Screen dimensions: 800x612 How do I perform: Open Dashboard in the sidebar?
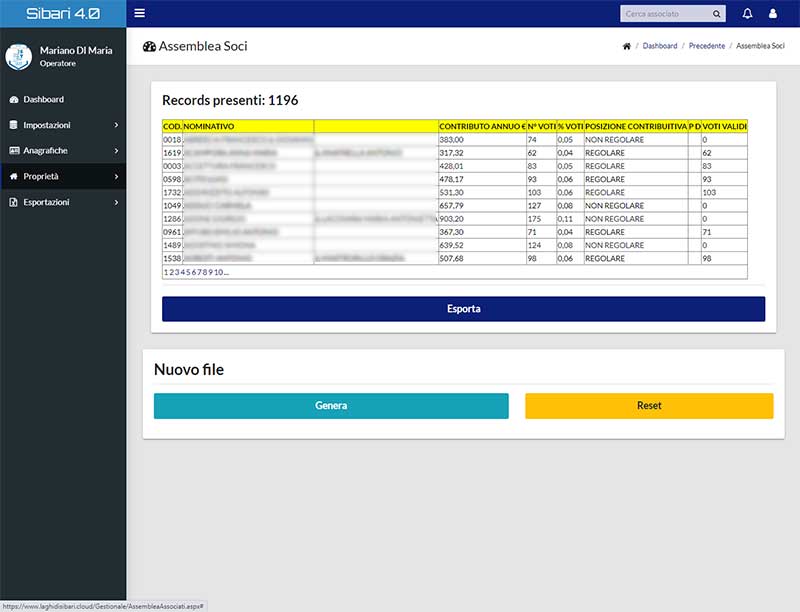[x=63, y=99]
